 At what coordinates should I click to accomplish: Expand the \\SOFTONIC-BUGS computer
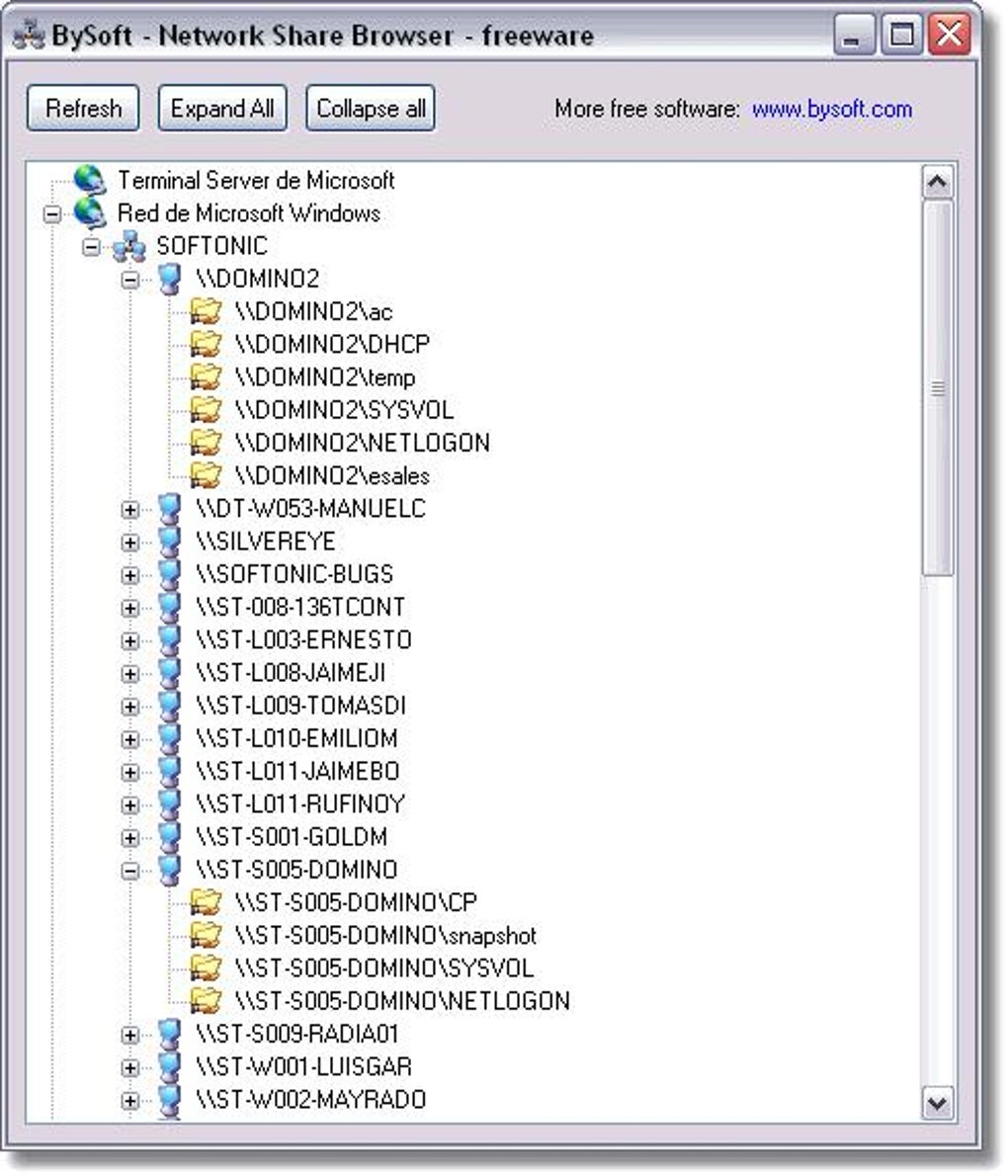131,574
